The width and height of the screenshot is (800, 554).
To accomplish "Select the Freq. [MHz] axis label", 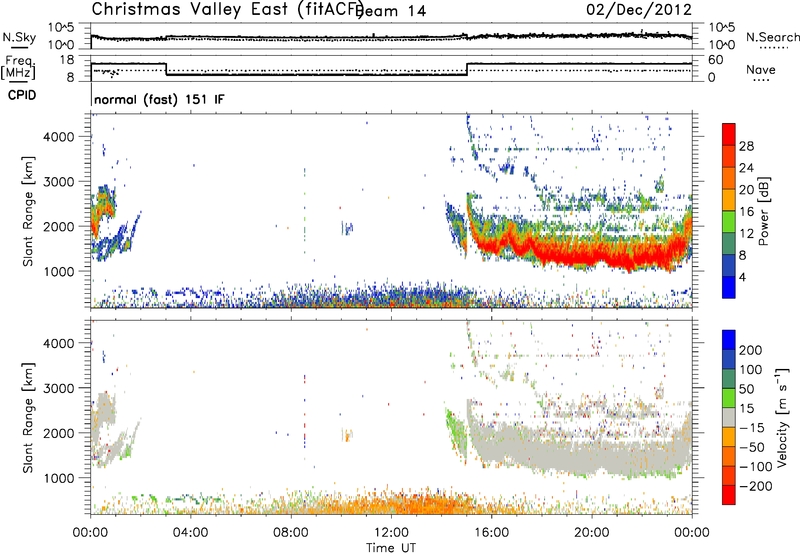I will pyautogui.click(x=18, y=67).
